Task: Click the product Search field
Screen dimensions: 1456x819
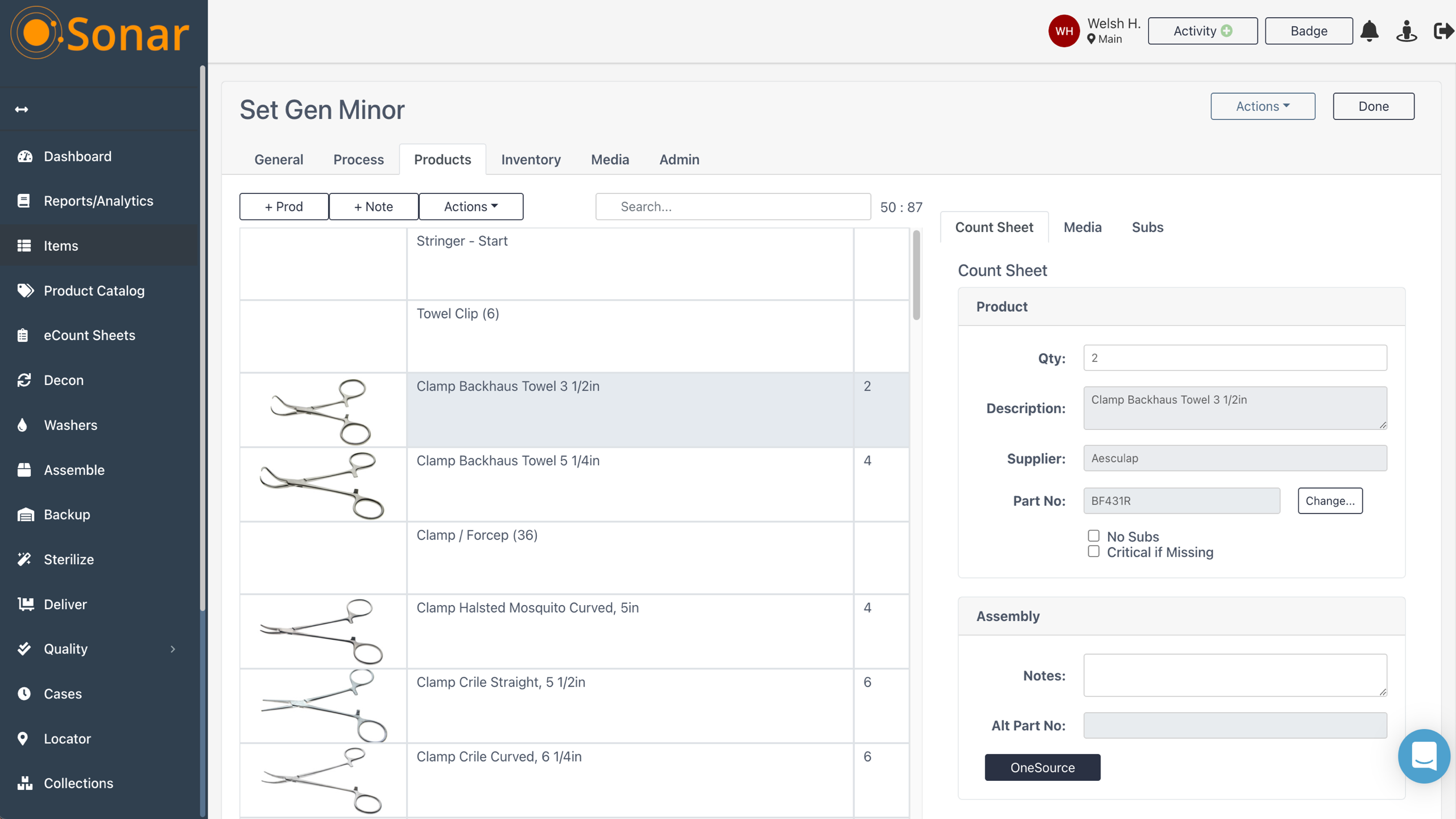Action: 733,206
